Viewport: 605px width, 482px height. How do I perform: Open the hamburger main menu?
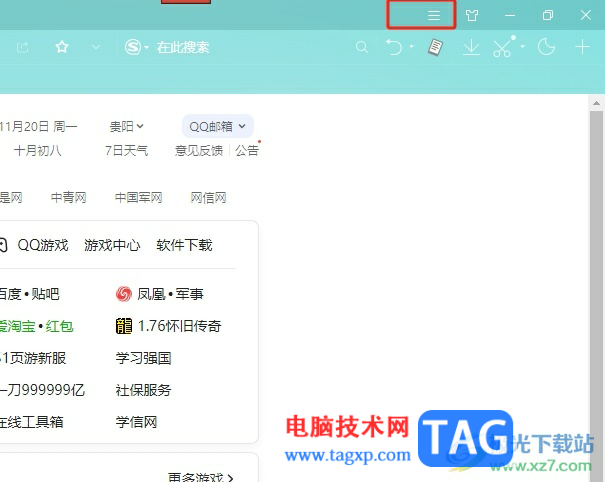434,15
